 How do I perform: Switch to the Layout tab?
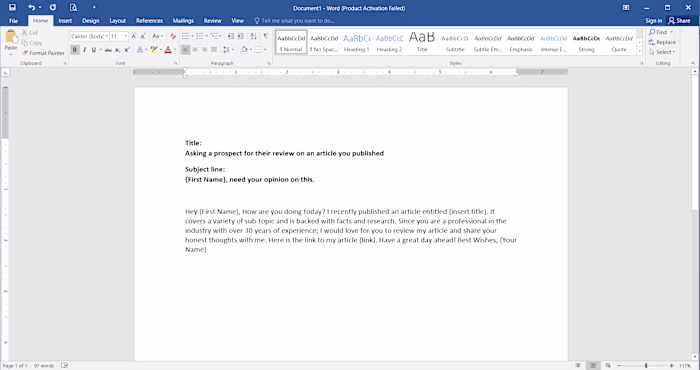[118, 21]
